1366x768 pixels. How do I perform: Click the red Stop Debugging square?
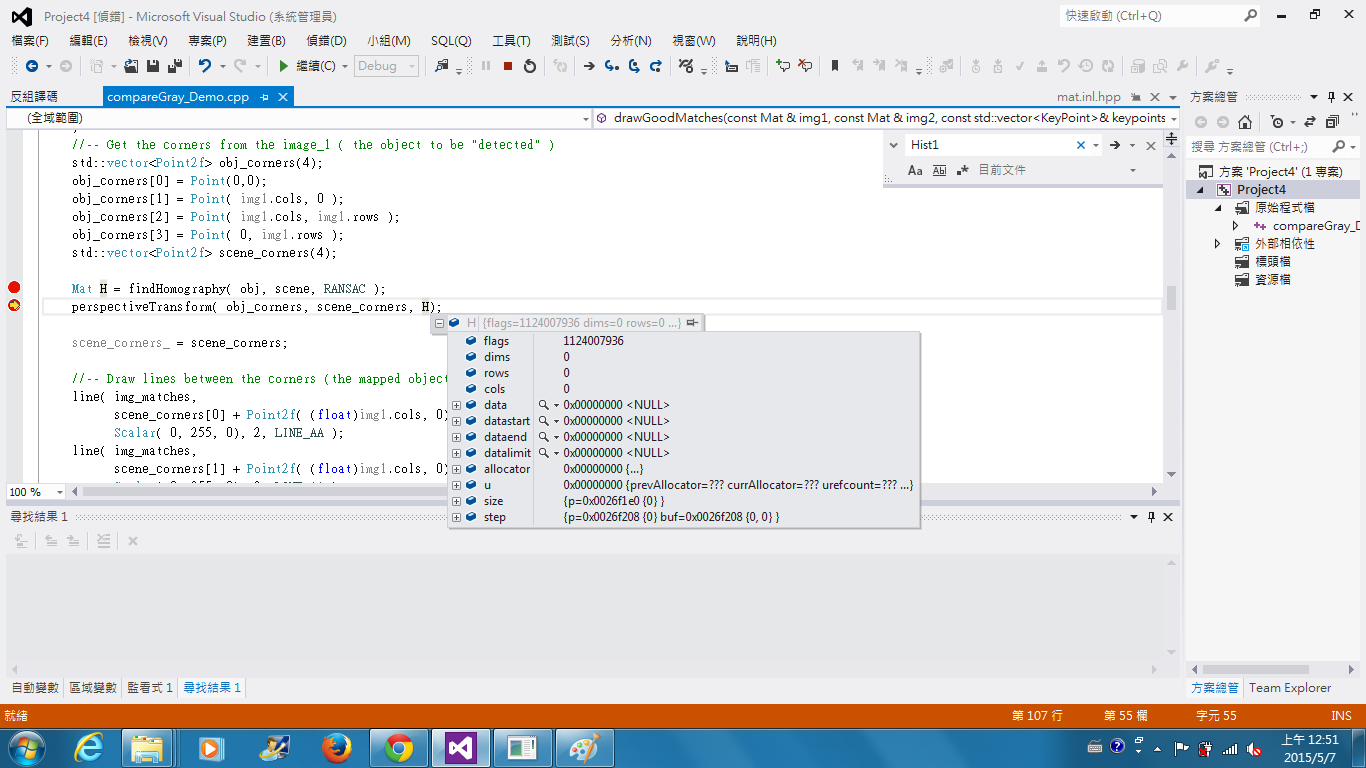tap(508, 66)
